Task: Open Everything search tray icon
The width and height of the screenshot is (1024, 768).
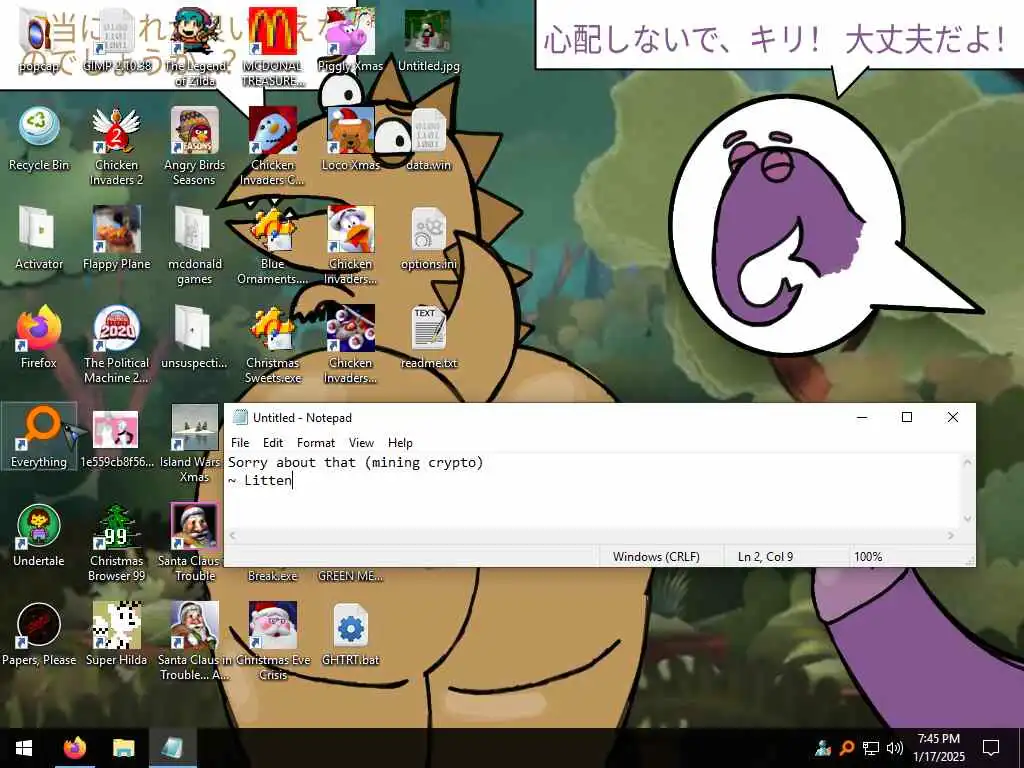Action: tap(847, 748)
